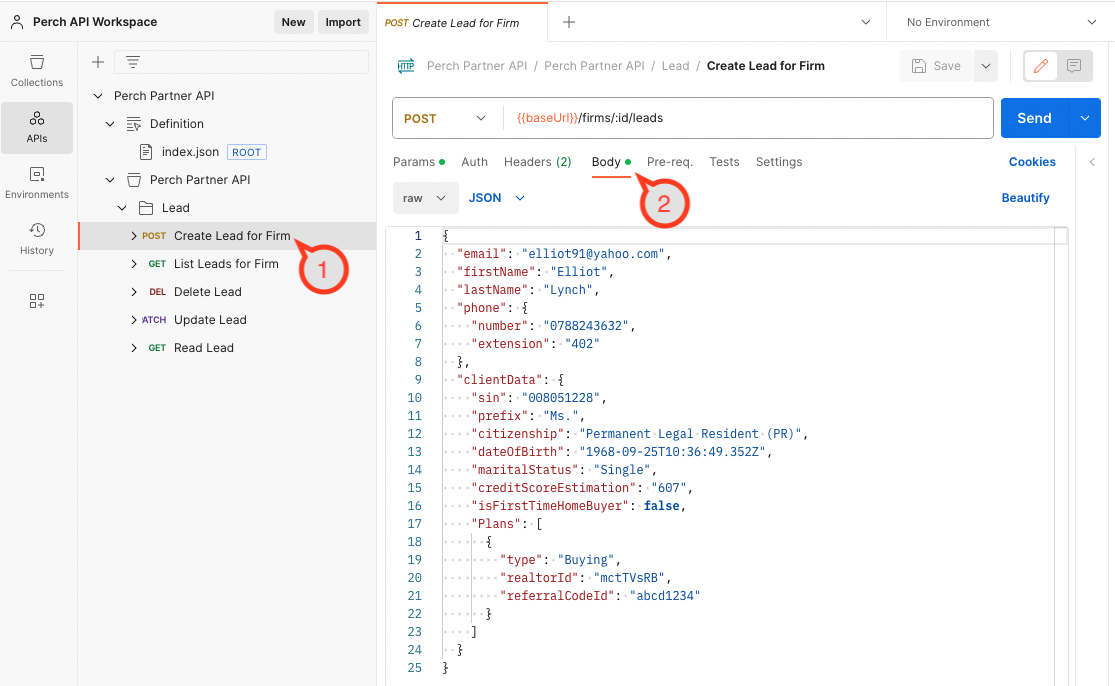Open the History sidebar section
This screenshot has height=686, width=1115.
37,239
